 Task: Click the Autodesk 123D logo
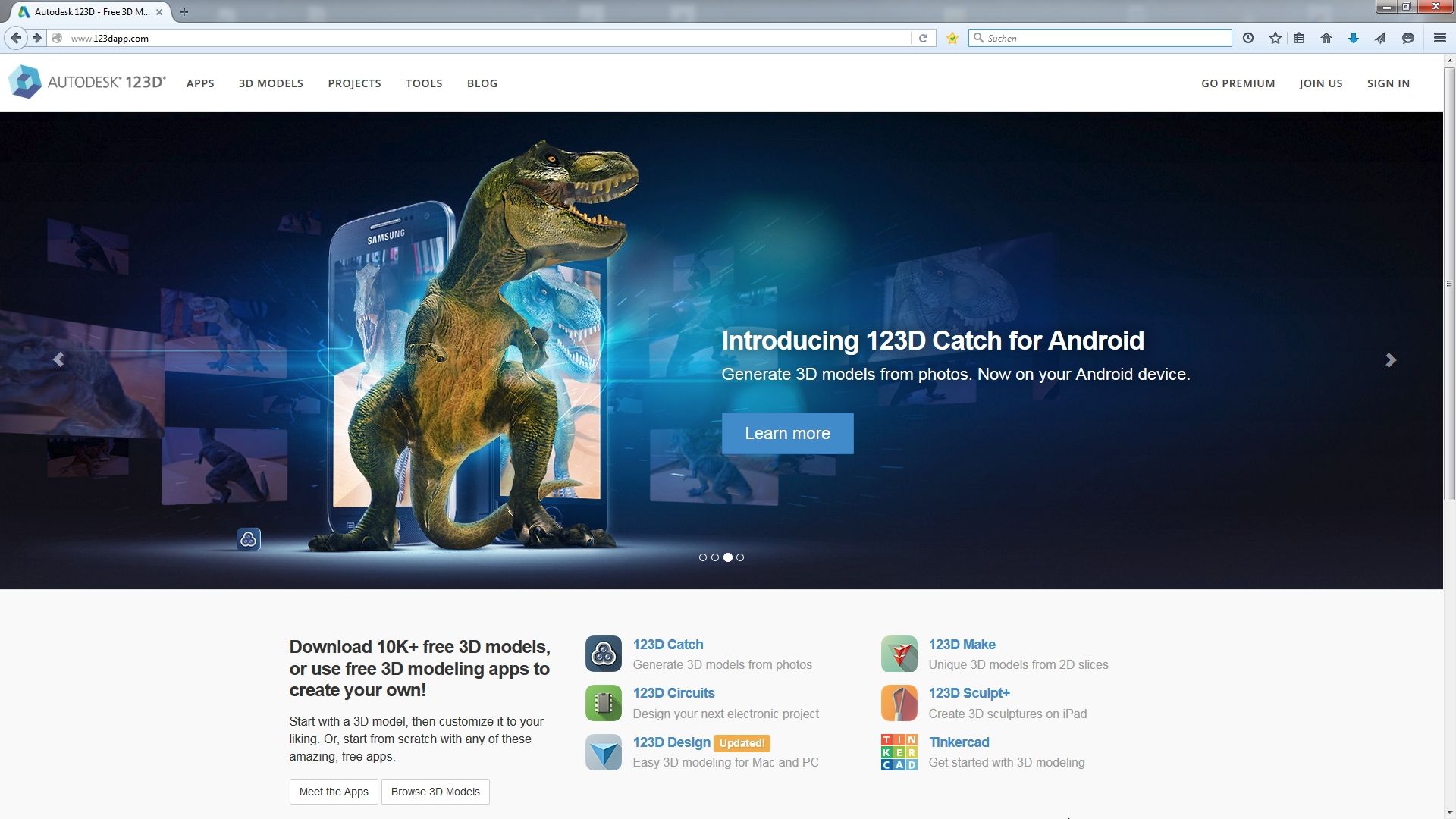(x=86, y=82)
